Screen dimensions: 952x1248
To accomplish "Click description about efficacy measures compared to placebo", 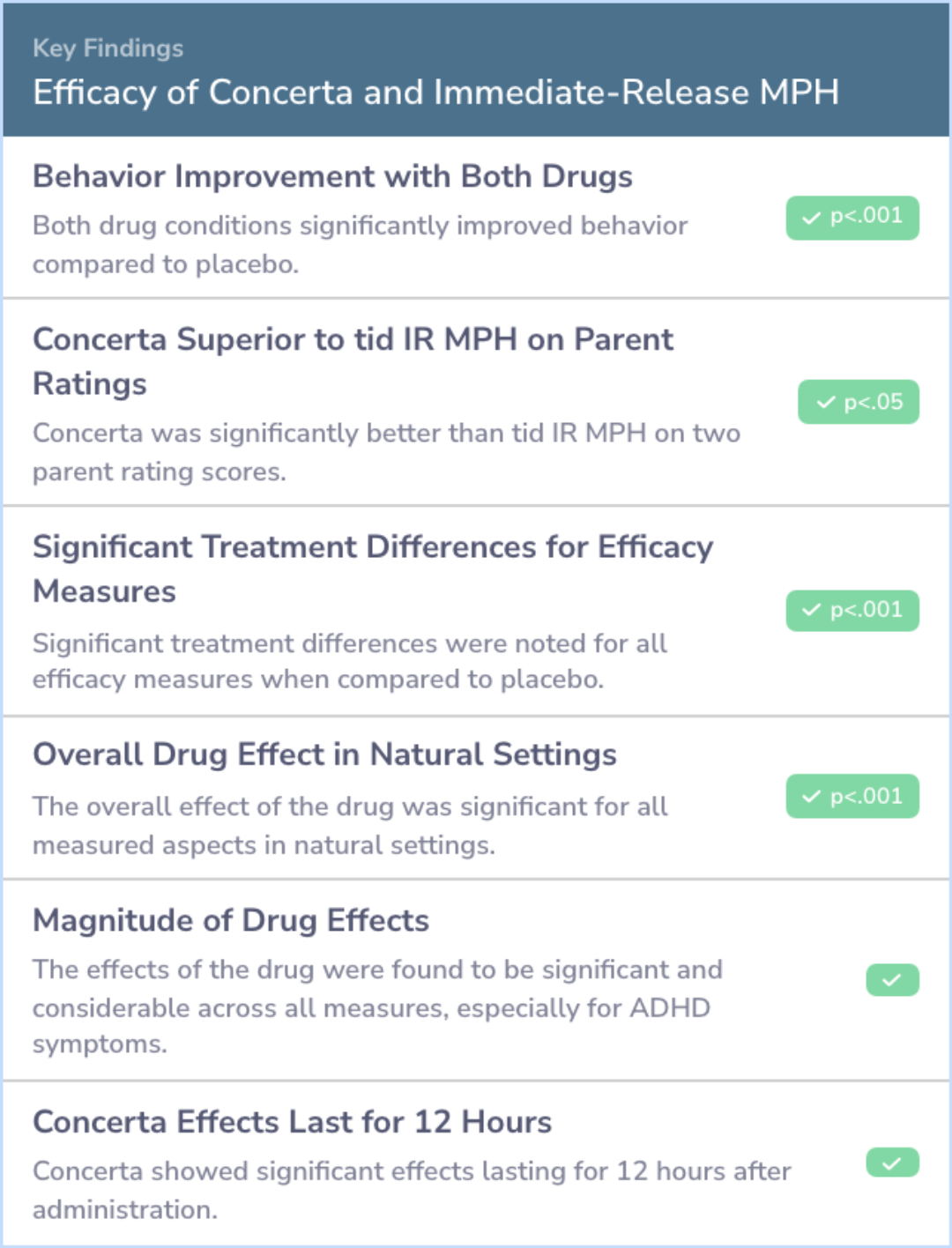I will (350, 661).
